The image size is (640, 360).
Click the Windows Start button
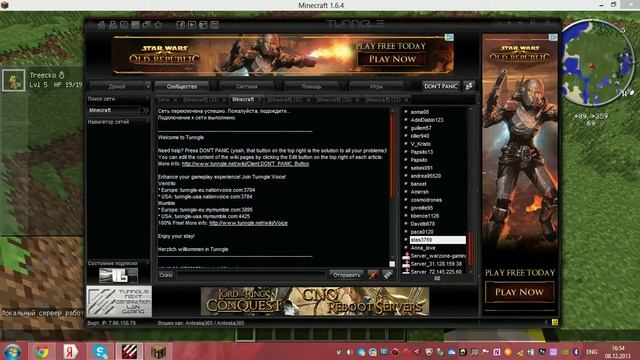coord(12,351)
